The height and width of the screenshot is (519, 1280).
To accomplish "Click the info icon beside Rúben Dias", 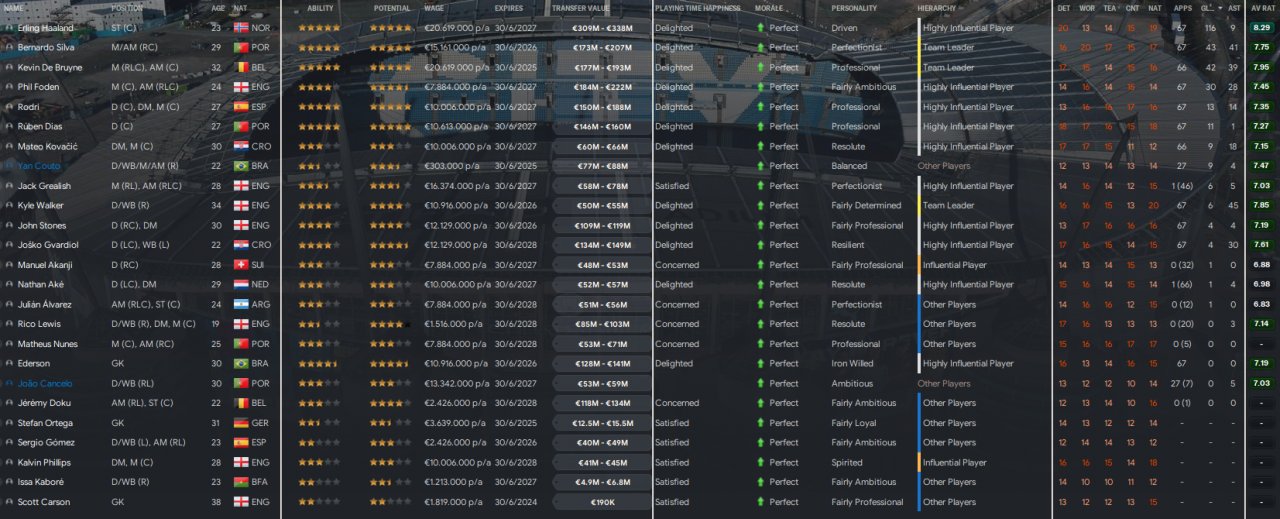I will pyautogui.click(x=9, y=127).
